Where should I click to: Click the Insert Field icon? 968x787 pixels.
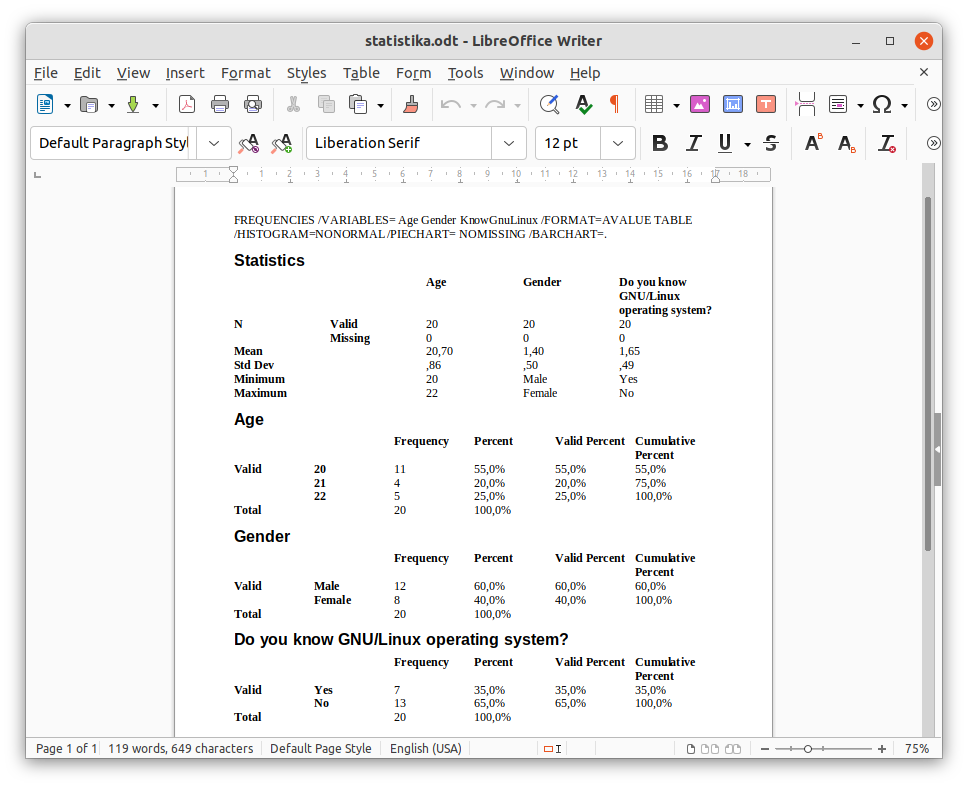(x=838, y=104)
